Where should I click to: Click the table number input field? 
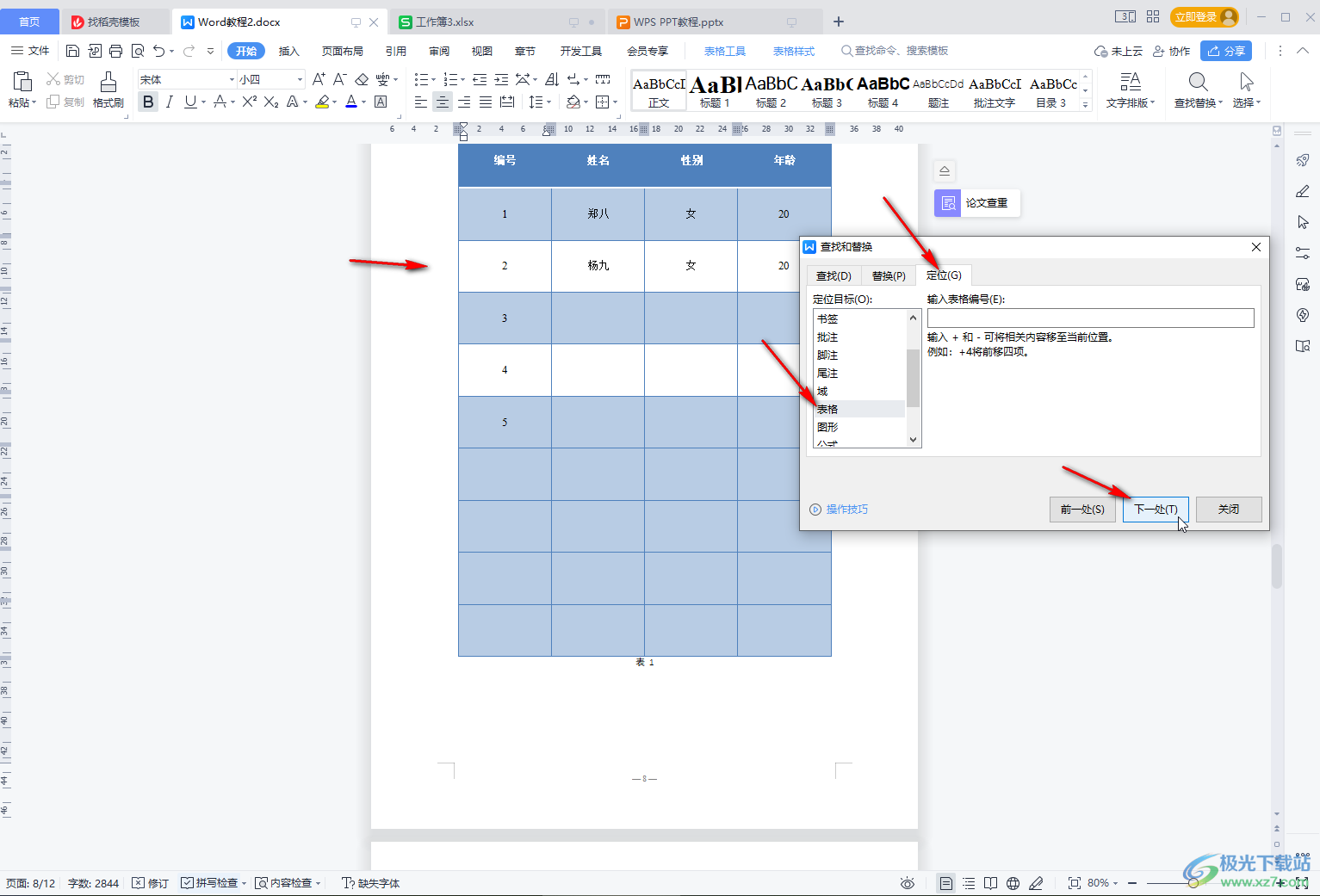[1090, 318]
